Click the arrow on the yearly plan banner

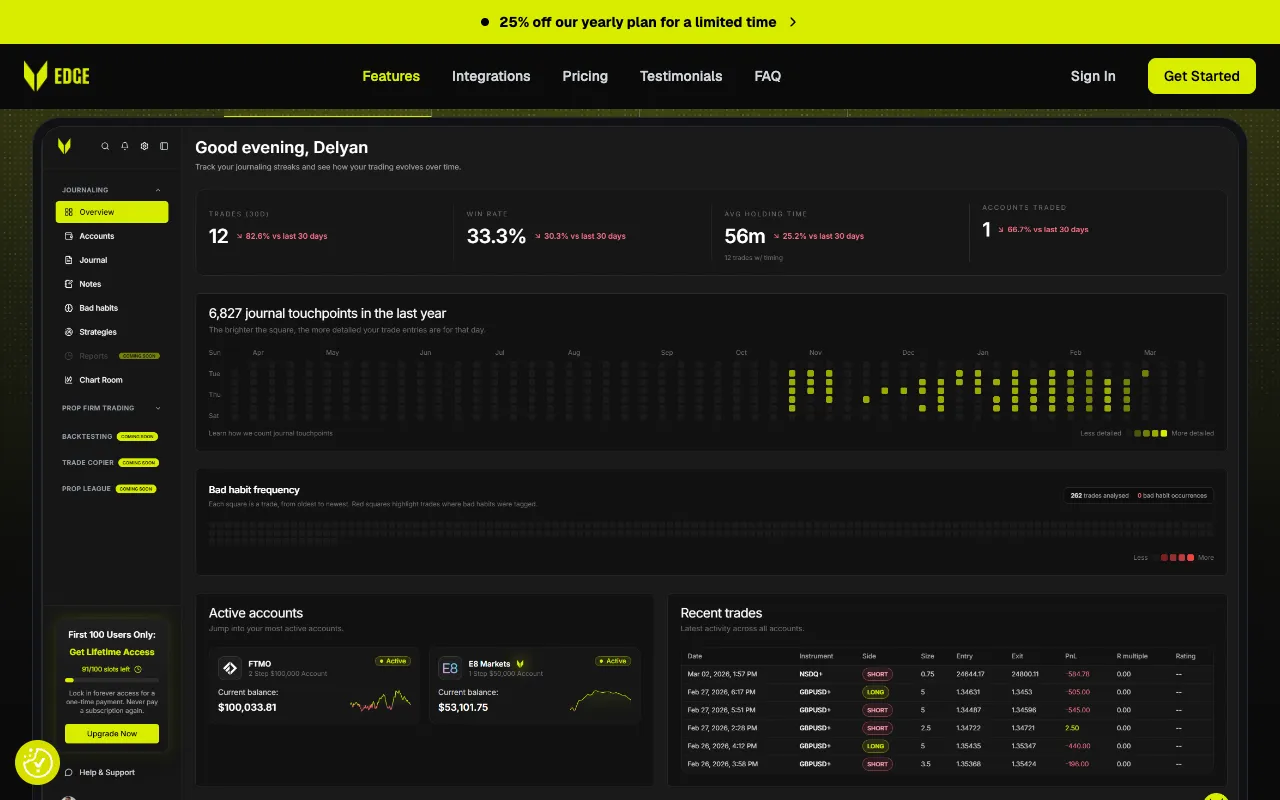793,22
